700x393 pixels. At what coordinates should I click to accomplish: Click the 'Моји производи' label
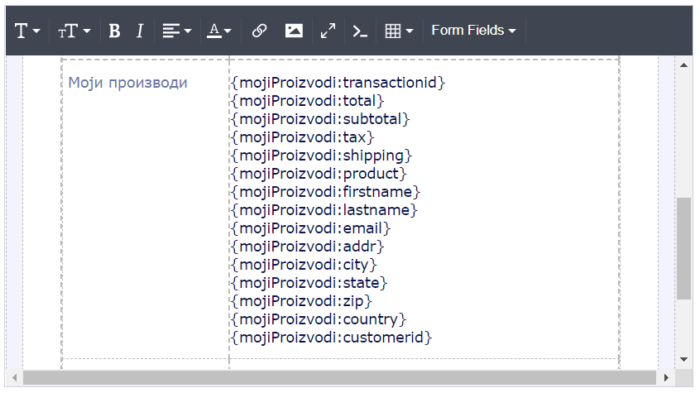tap(128, 83)
